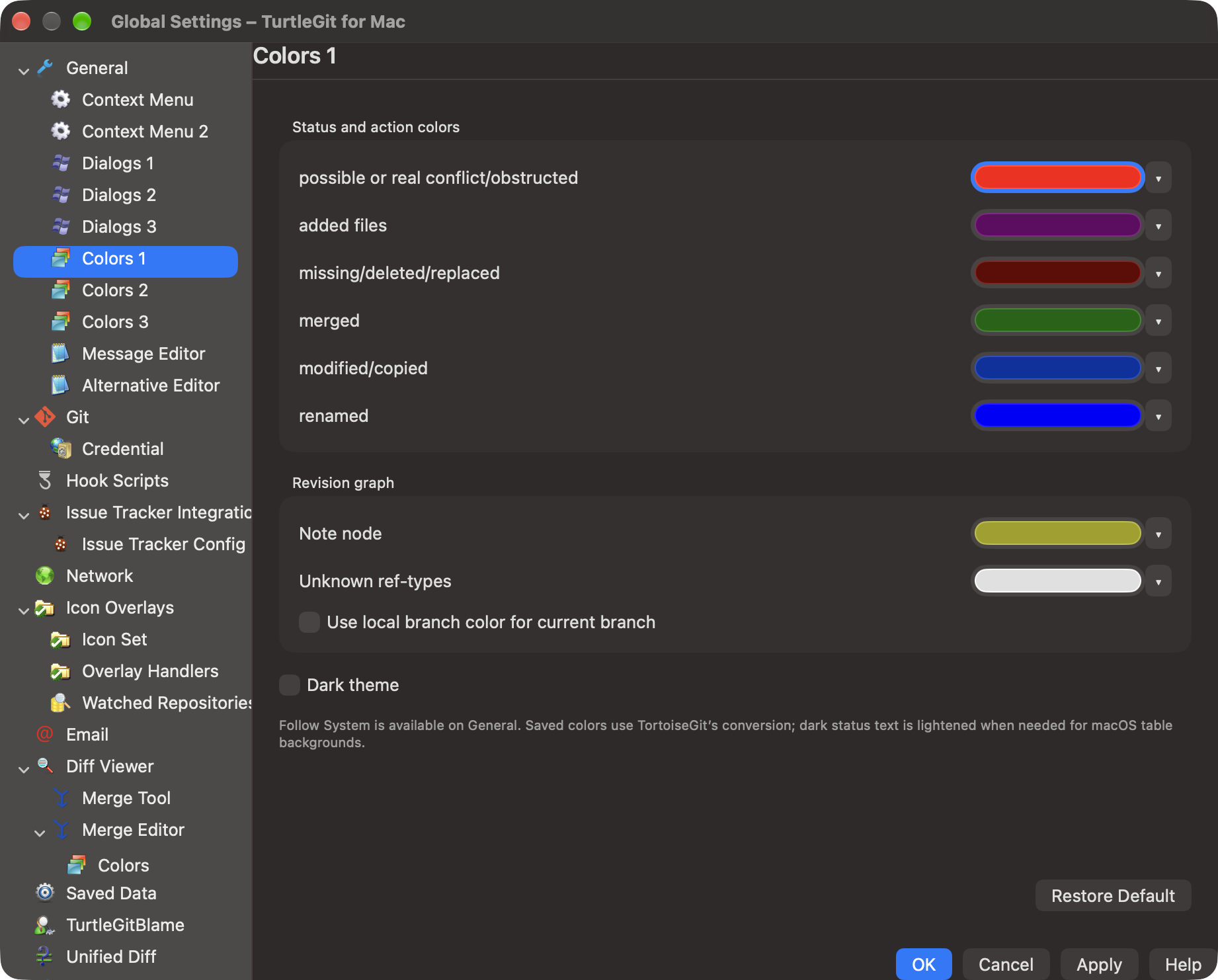Confirm settings with the OK button
Image resolution: width=1218 pixels, height=980 pixels.
coord(924,964)
